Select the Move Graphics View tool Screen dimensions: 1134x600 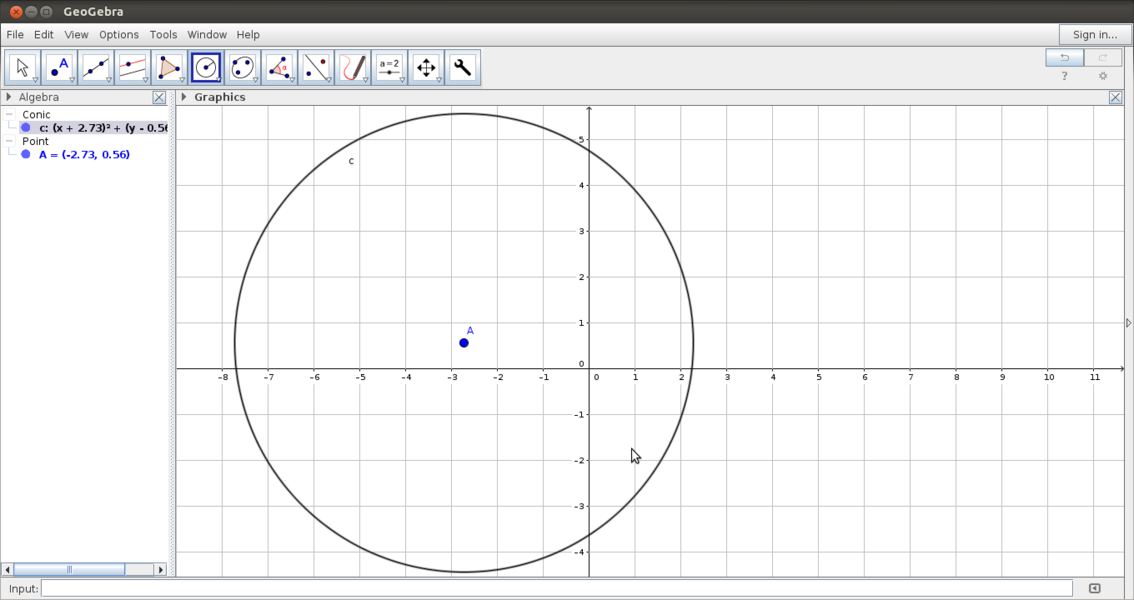[426, 67]
